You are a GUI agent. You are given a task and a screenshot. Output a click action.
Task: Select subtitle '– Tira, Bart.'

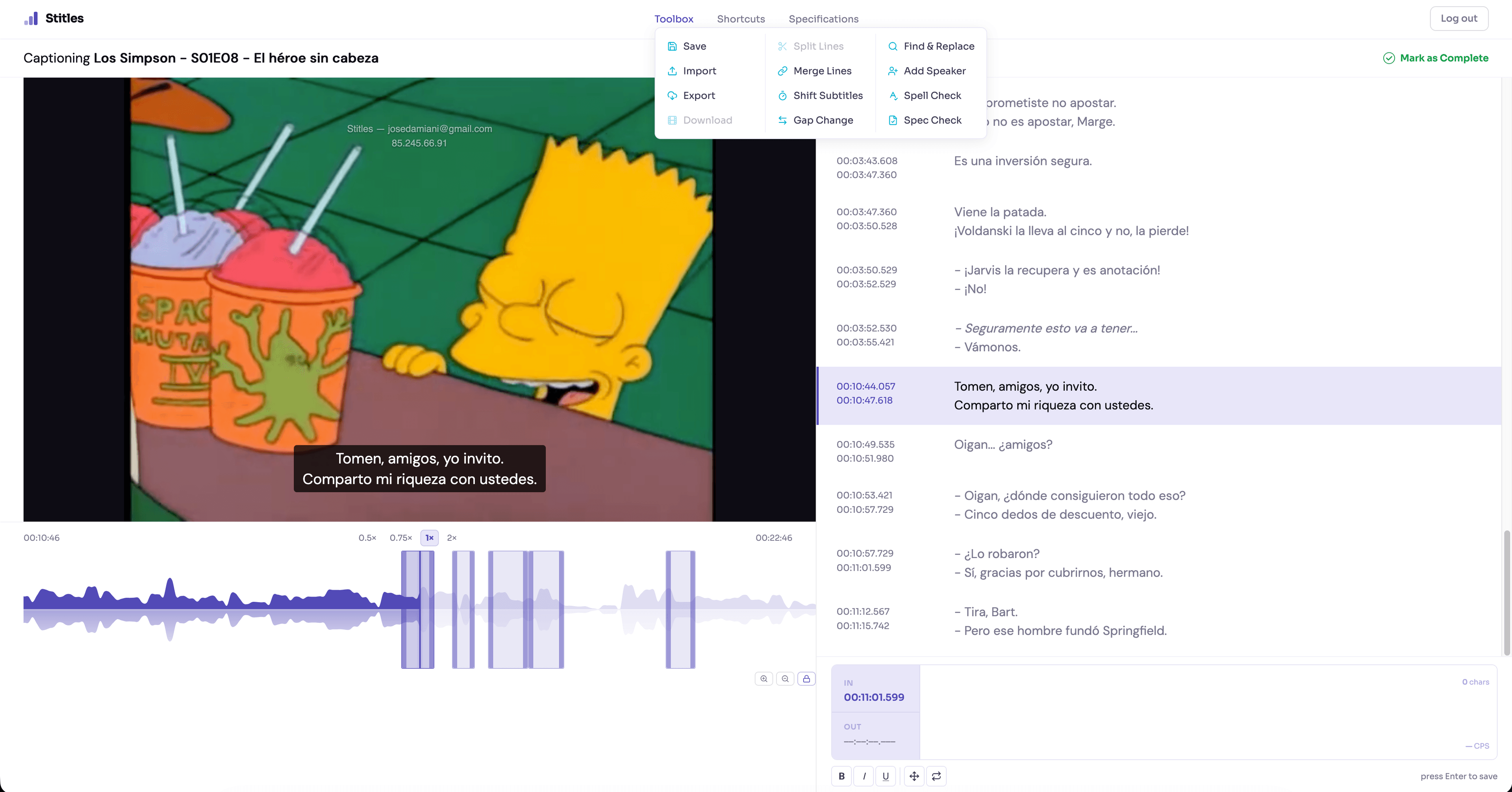(x=1159, y=622)
